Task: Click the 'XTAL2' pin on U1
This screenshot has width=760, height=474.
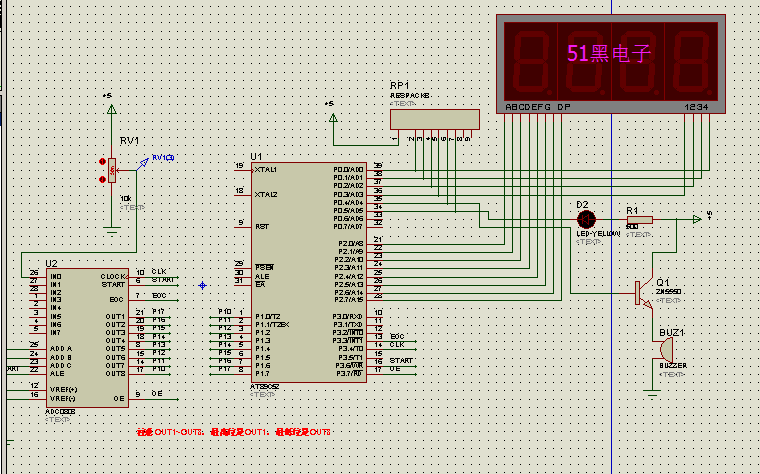Action: click(266, 194)
